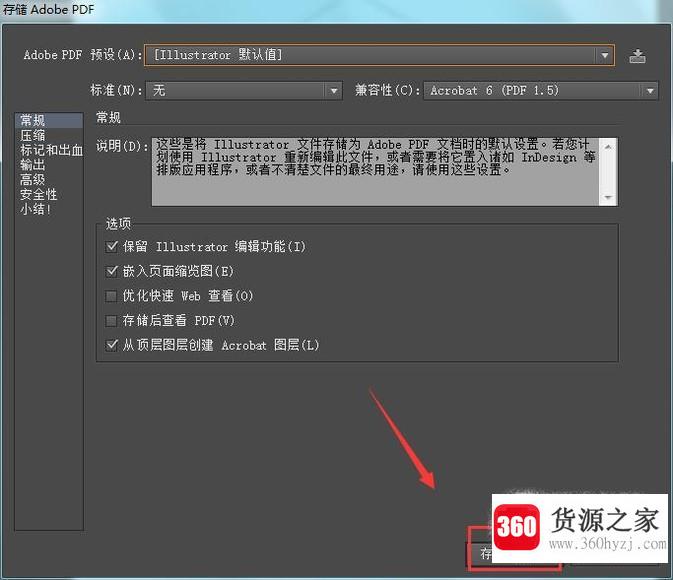Click the description scrollbar up arrow

[x=608, y=147]
